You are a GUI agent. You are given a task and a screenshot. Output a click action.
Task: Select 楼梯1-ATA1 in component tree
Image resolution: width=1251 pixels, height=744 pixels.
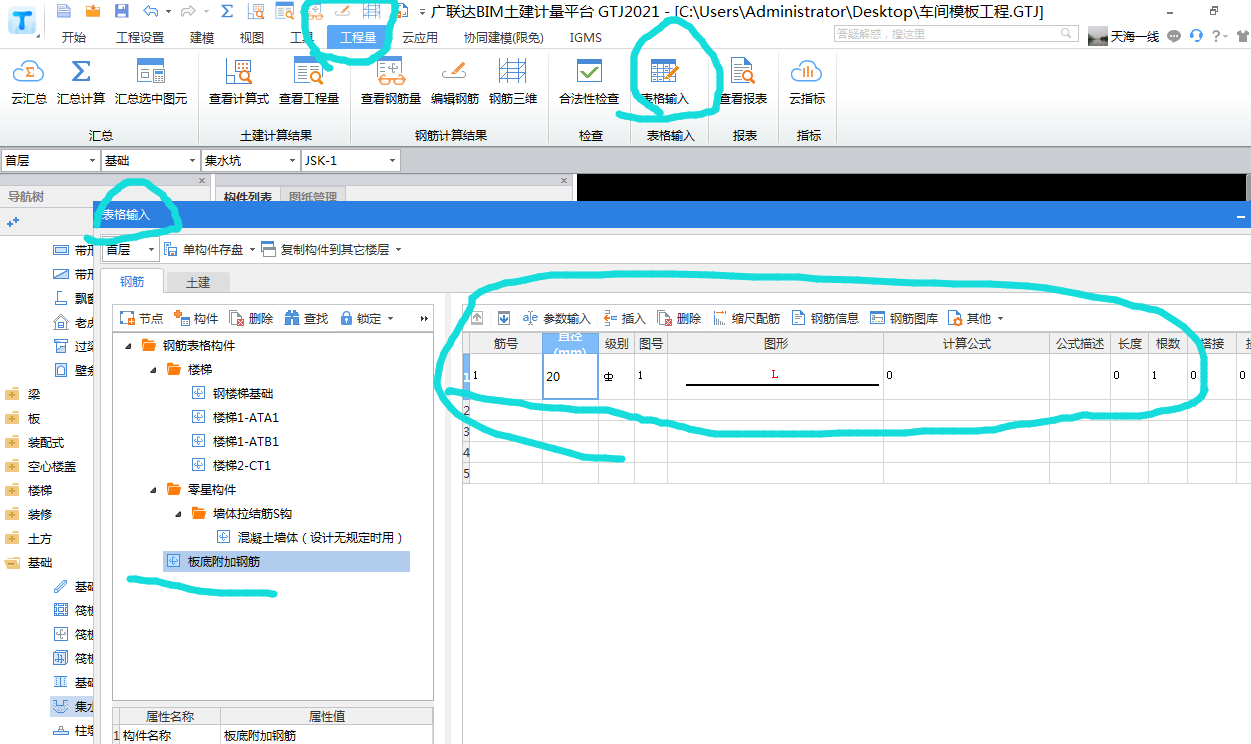pos(246,418)
